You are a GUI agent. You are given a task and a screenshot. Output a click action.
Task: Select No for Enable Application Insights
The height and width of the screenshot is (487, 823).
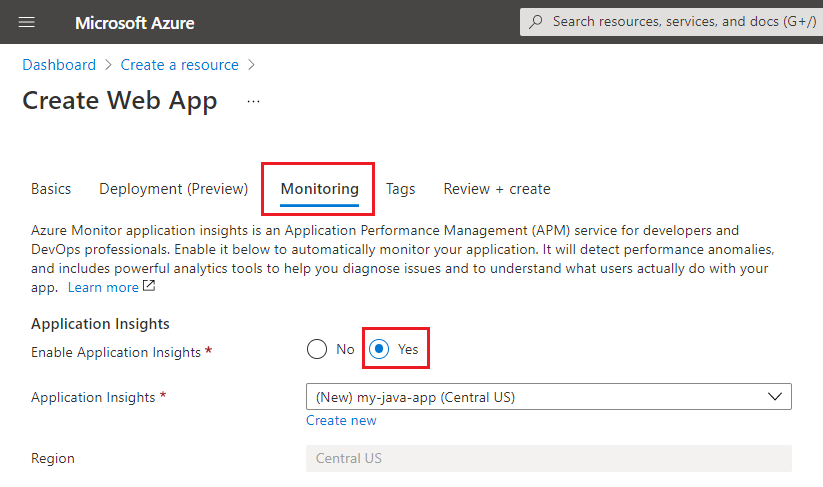317,349
